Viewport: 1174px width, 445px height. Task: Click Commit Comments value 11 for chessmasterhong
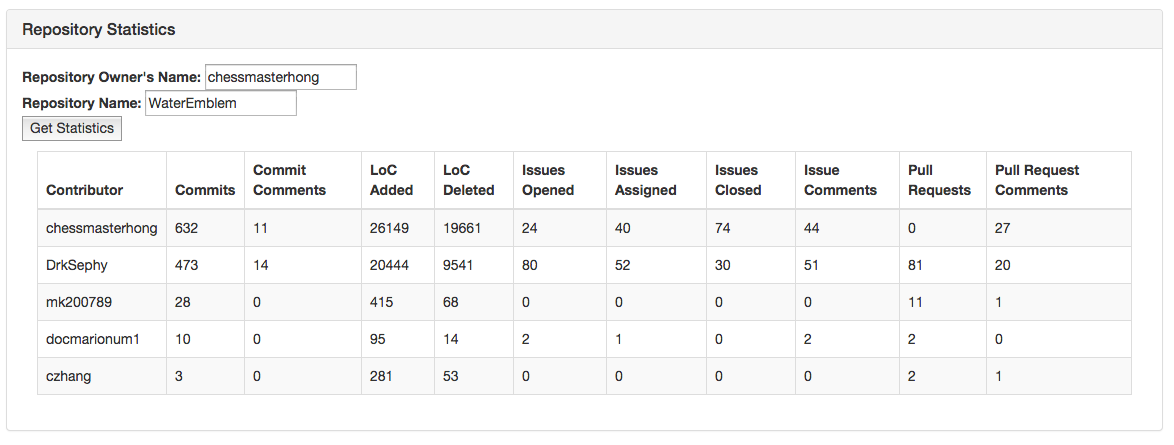[261, 228]
